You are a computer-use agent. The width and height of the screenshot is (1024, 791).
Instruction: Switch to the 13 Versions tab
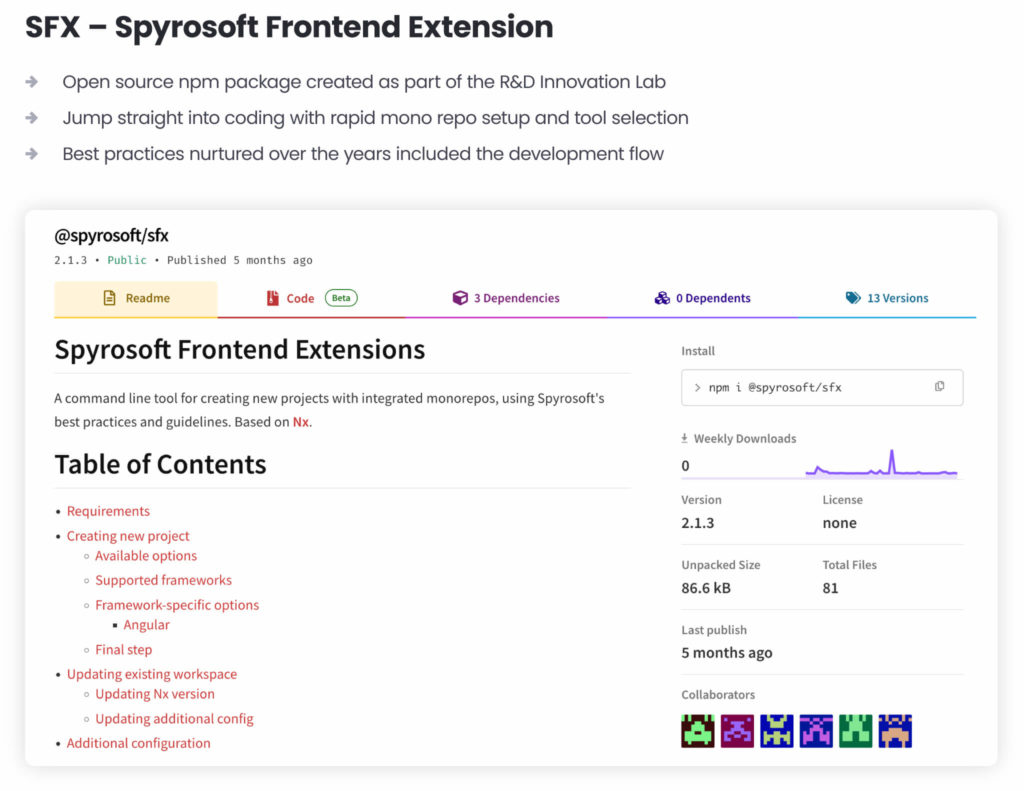click(887, 297)
